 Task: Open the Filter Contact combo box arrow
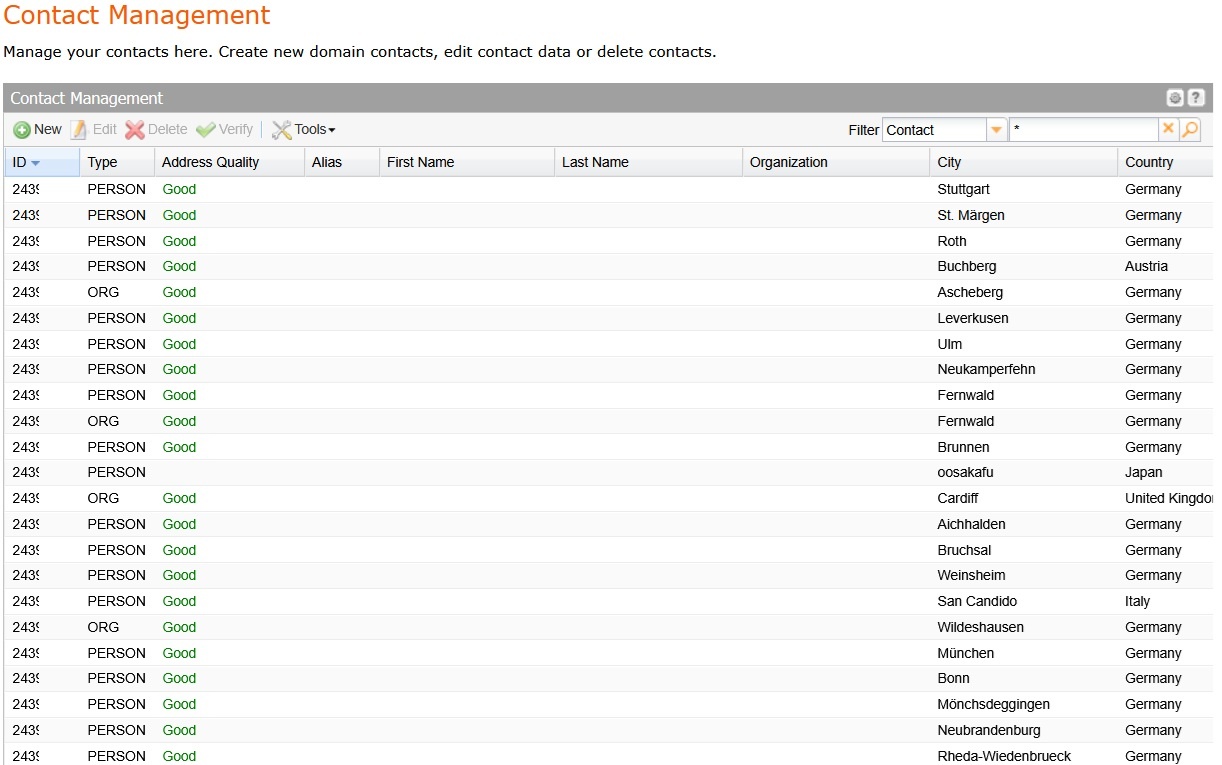click(x=997, y=130)
